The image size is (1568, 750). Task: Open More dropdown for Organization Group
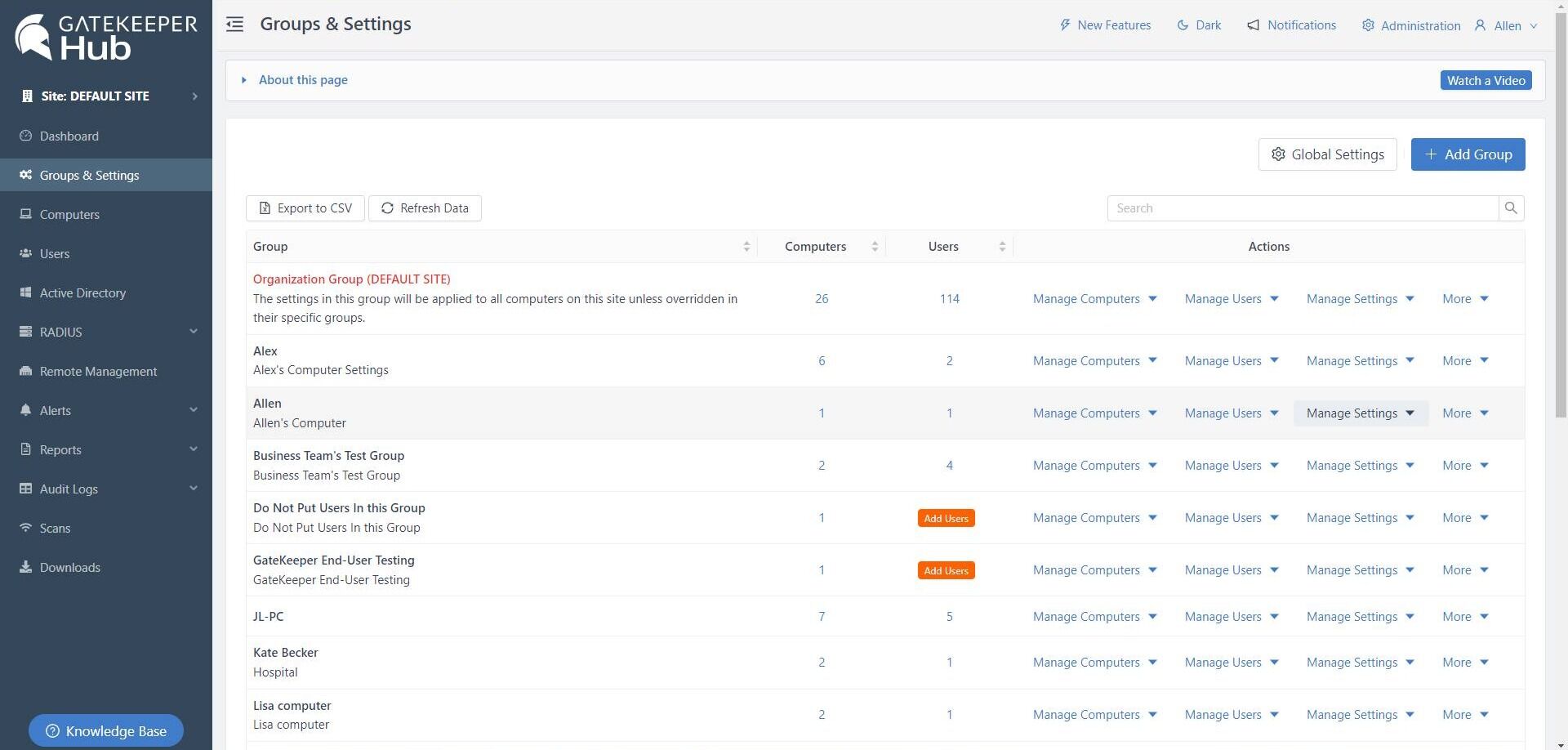tap(1465, 299)
